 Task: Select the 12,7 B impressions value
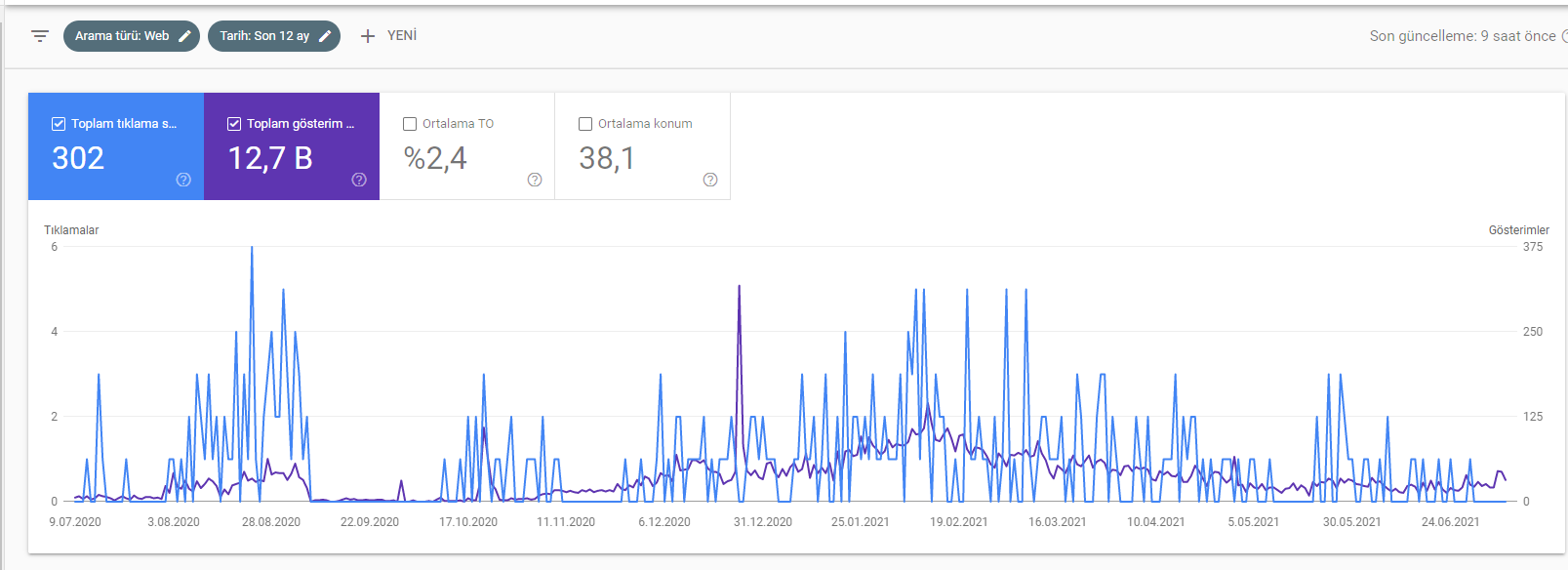click(x=270, y=158)
